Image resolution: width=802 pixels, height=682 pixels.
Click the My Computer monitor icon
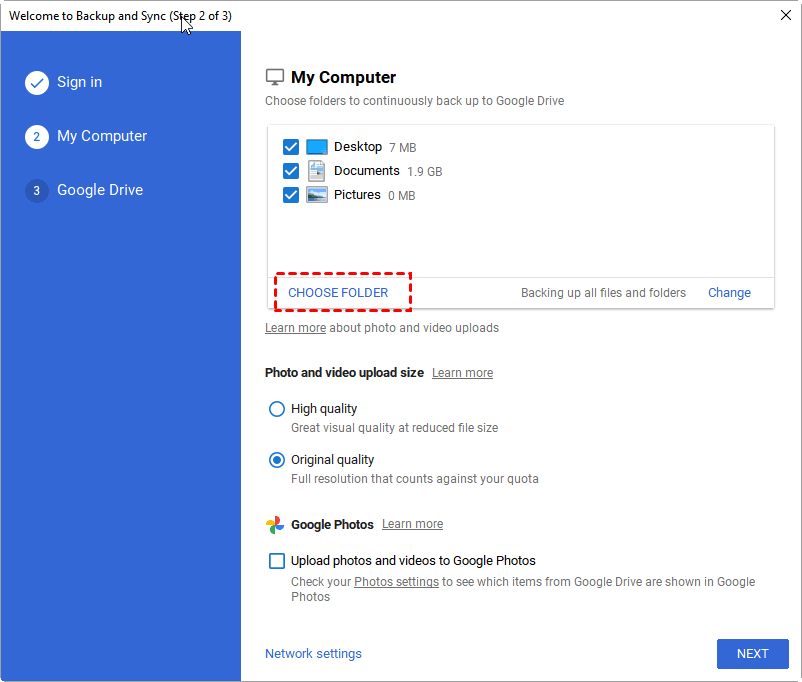(x=274, y=77)
